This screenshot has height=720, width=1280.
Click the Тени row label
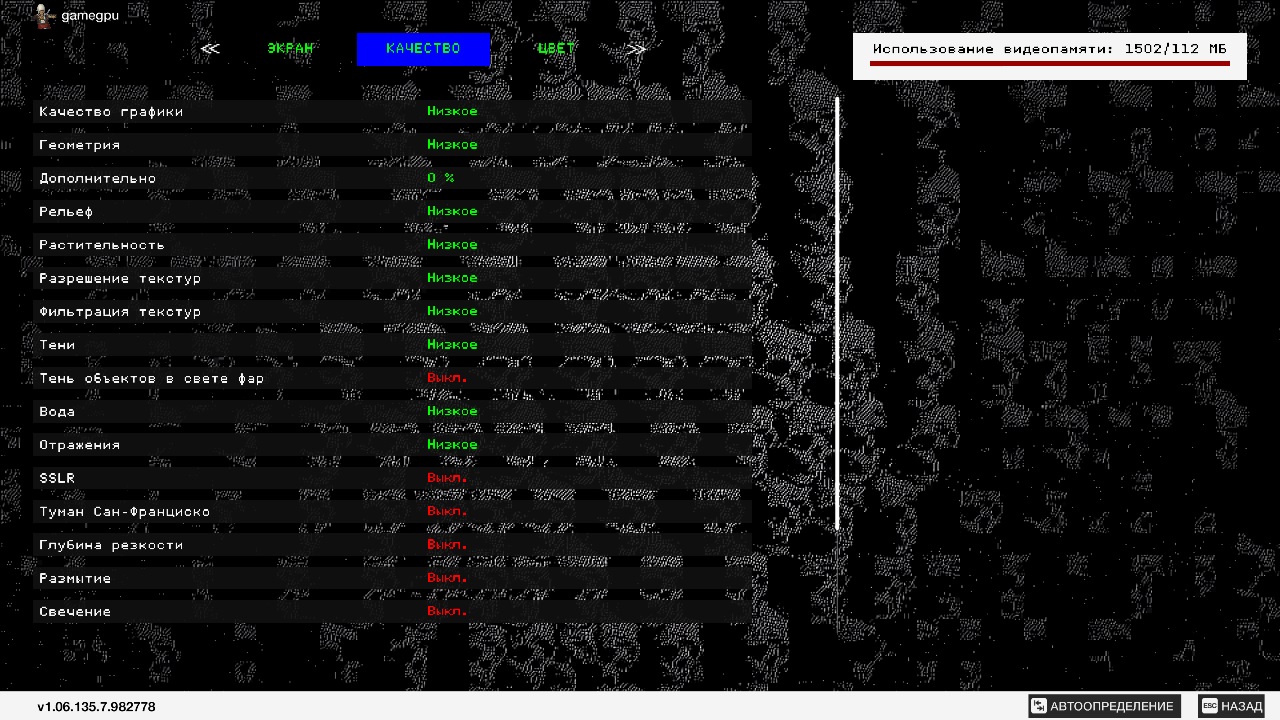(x=57, y=345)
